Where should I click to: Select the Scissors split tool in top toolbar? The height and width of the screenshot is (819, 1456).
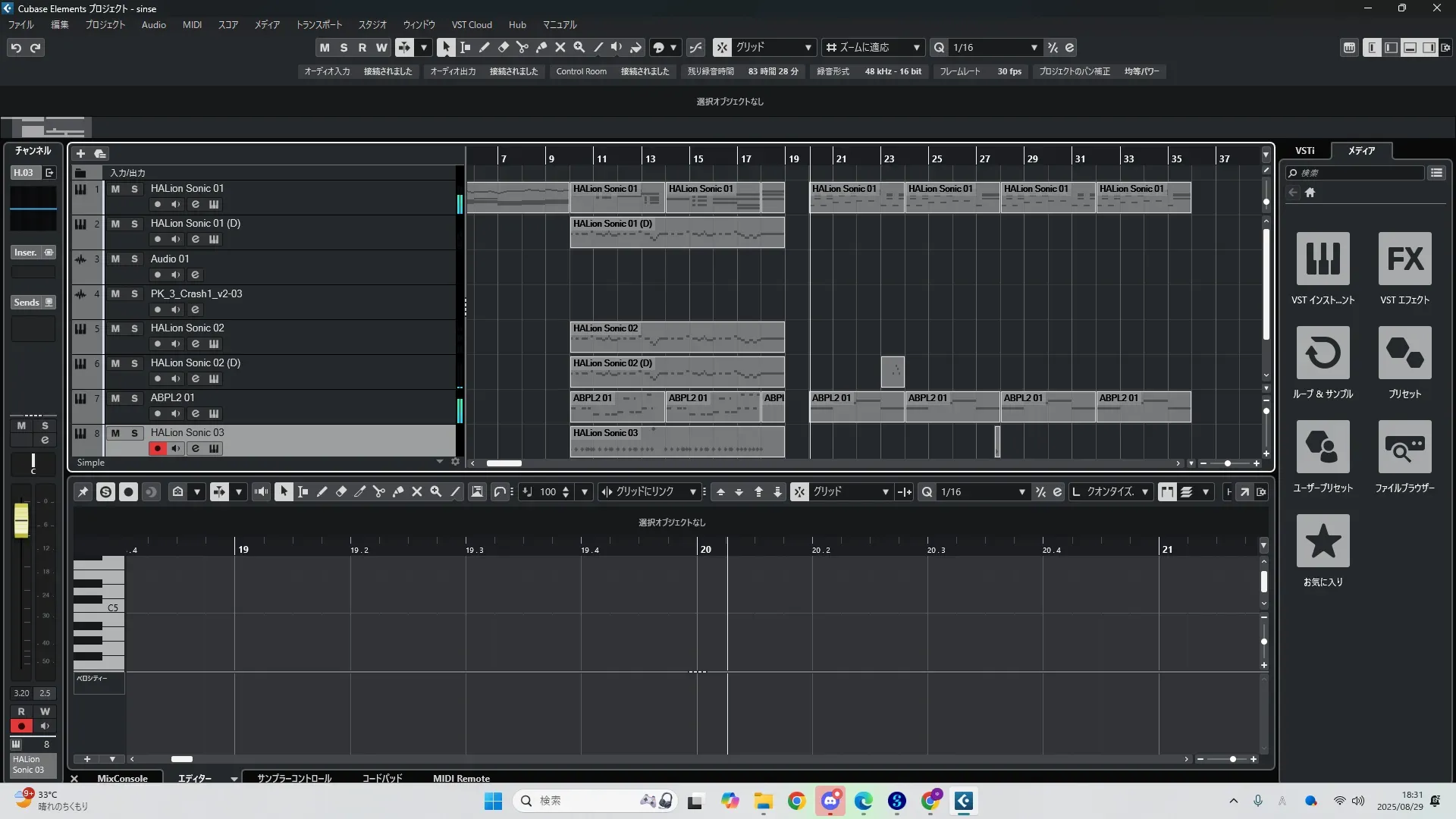[x=522, y=47]
